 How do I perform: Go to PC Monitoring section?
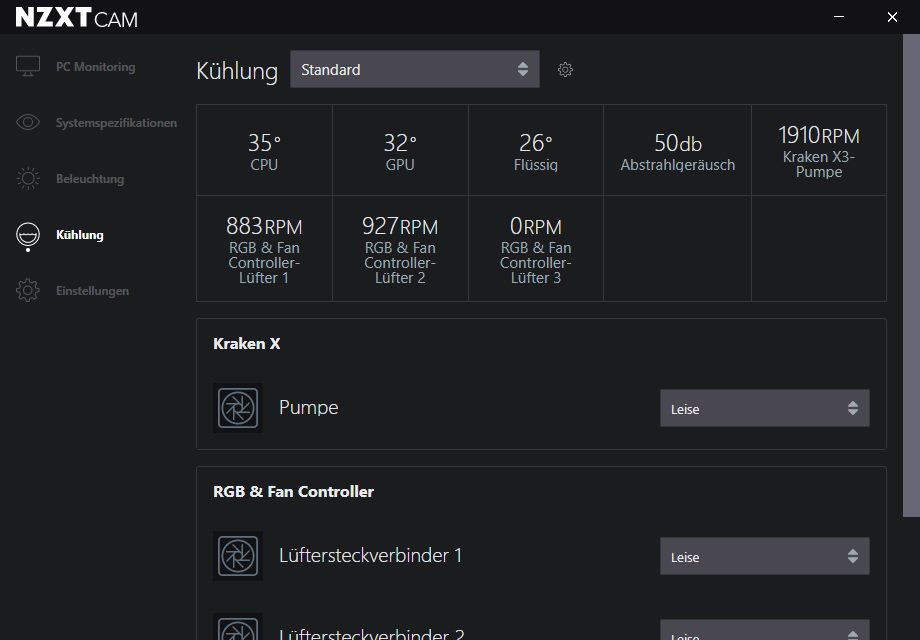[95, 67]
